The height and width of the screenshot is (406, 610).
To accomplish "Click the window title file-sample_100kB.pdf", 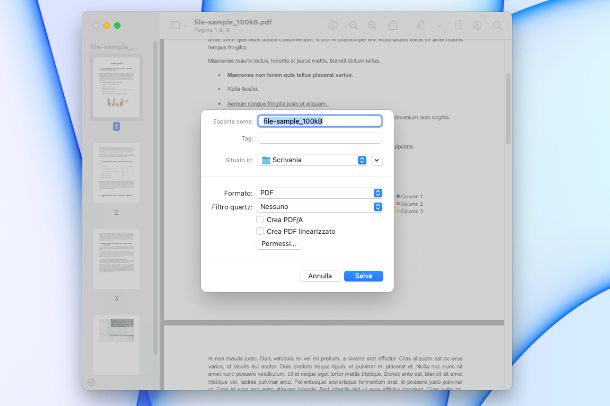I will pyautogui.click(x=233, y=22).
